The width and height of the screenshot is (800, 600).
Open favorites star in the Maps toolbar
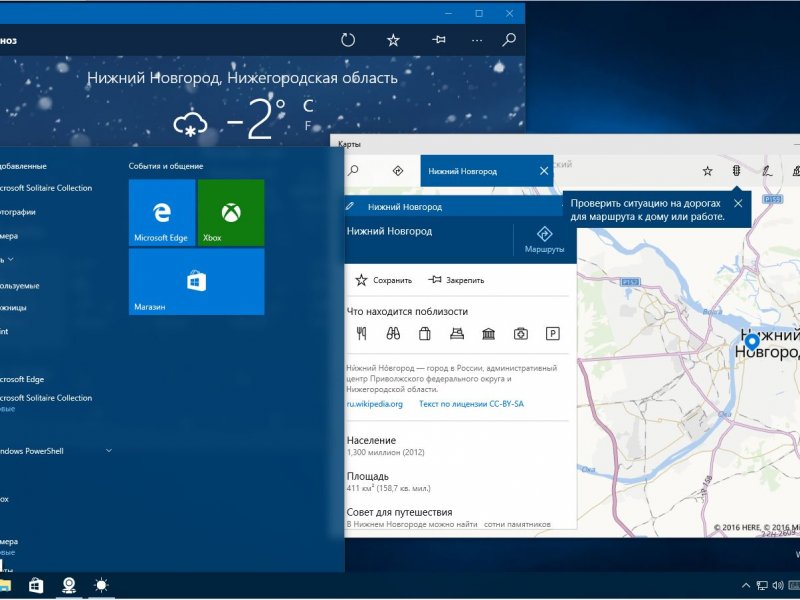click(707, 171)
